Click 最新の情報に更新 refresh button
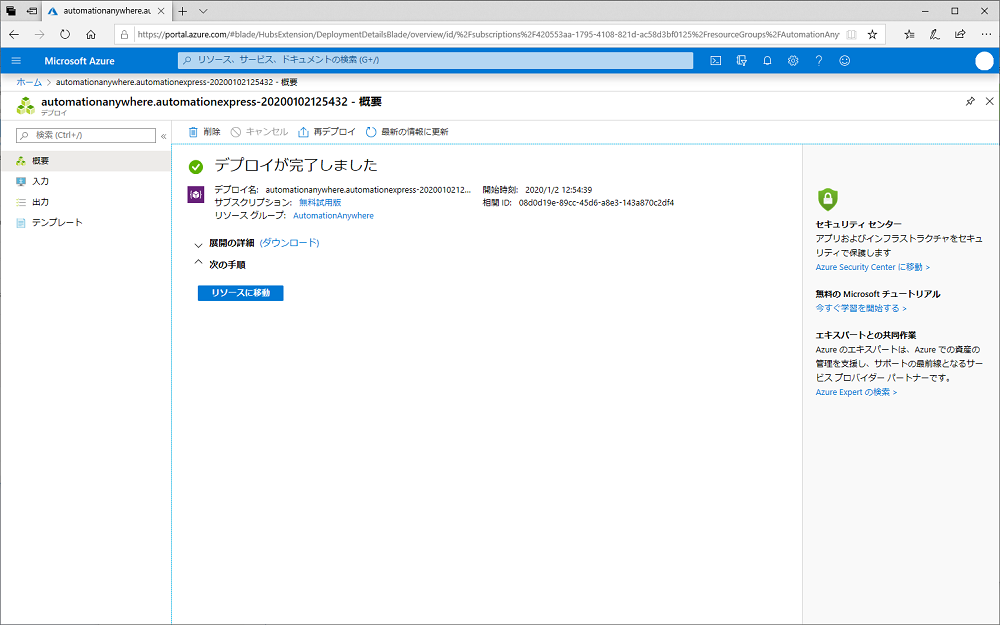Image resolution: width=1000 pixels, height=625 pixels. (x=407, y=132)
